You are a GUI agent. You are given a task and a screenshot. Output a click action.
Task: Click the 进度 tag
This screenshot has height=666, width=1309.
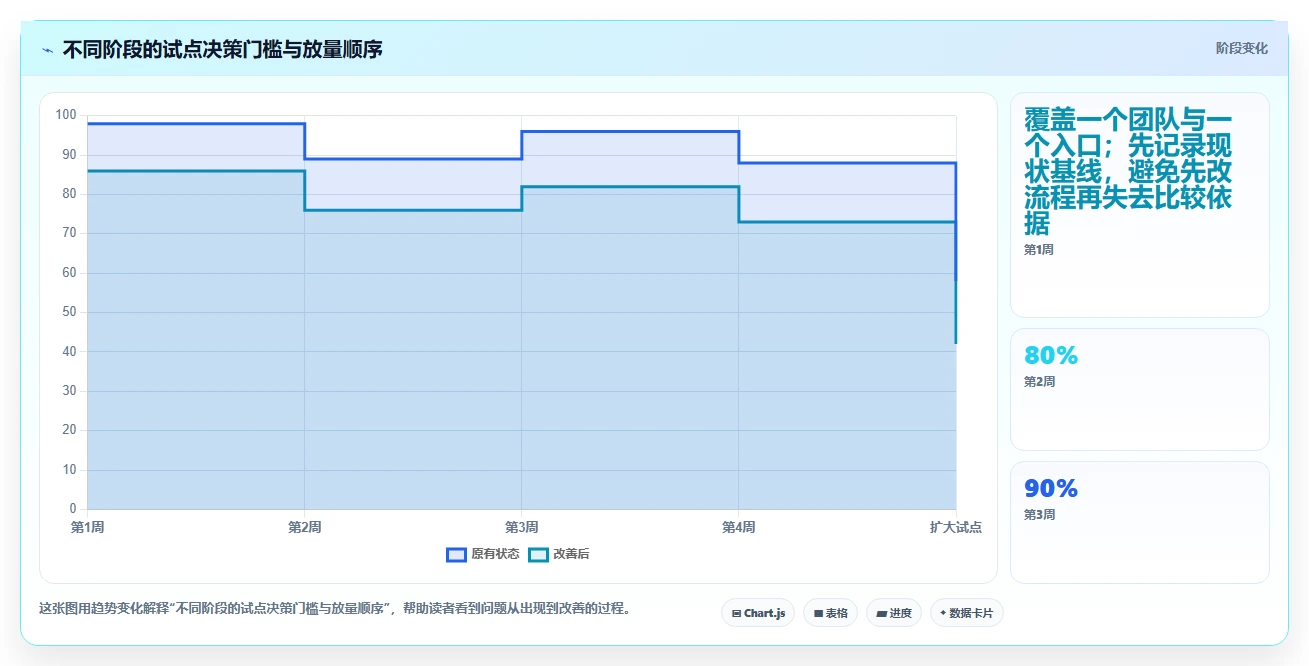894,613
